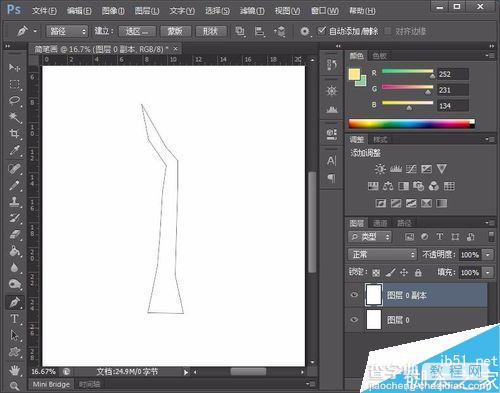Open the 填充 slider dropdown arrow
The width and height of the screenshot is (500, 393).
pos(488,273)
